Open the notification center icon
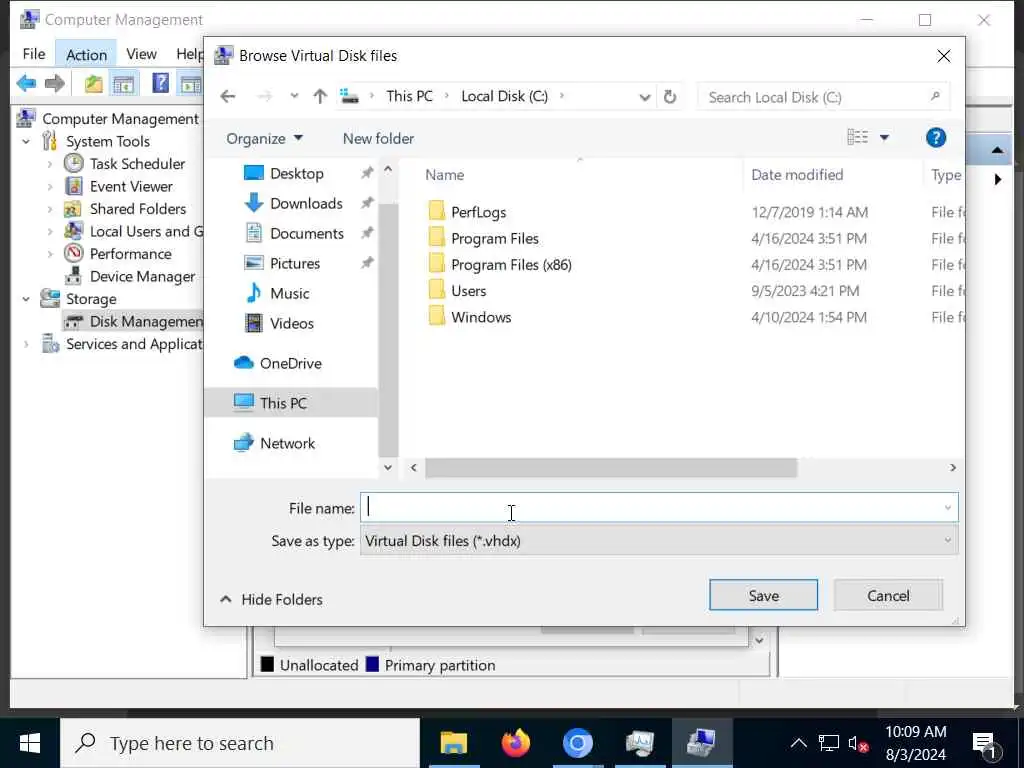Image resolution: width=1024 pixels, height=768 pixels. (x=983, y=744)
